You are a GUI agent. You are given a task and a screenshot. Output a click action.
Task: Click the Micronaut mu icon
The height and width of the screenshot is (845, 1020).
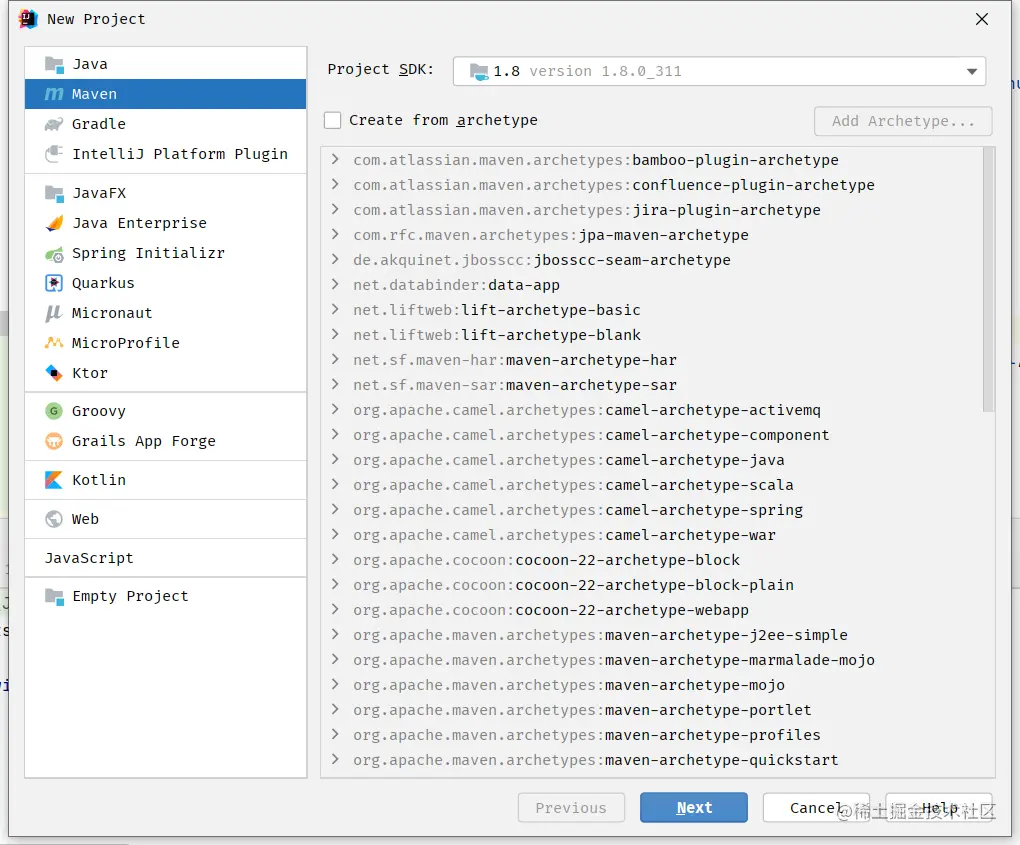[x=54, y=313]
